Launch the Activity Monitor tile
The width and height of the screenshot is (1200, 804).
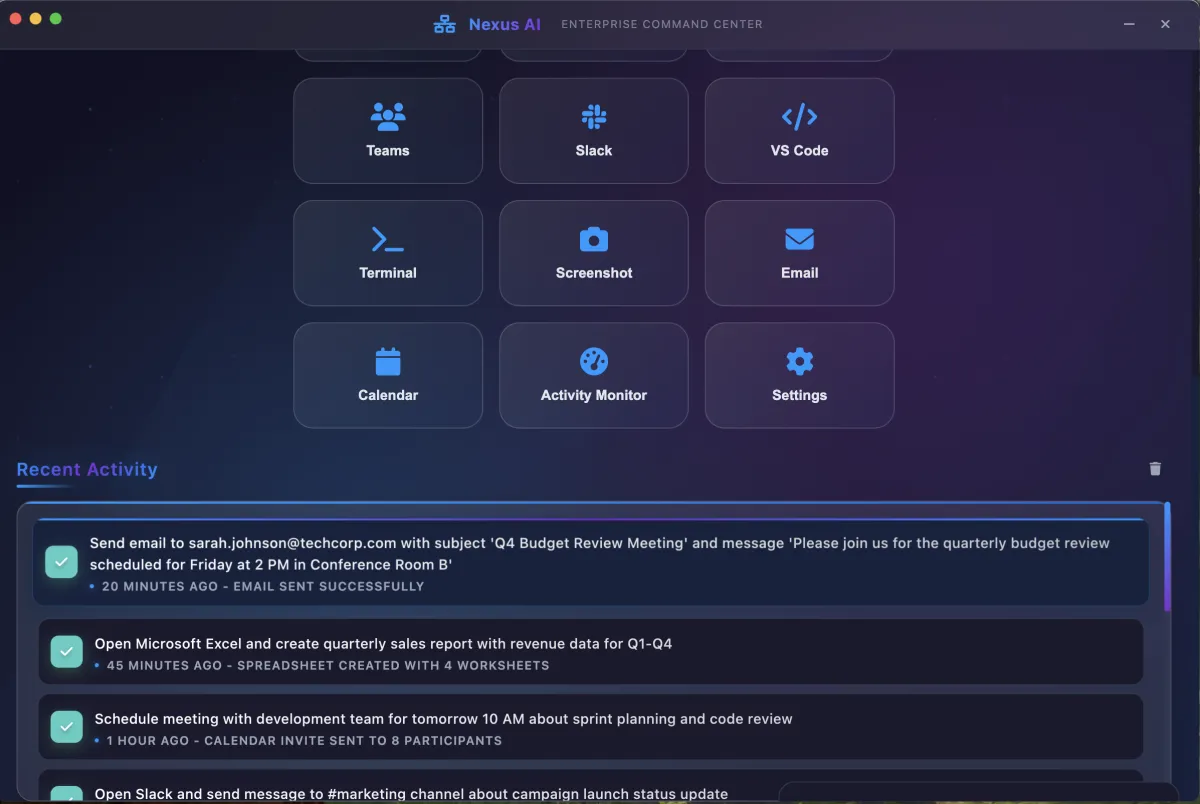point(594,375)
